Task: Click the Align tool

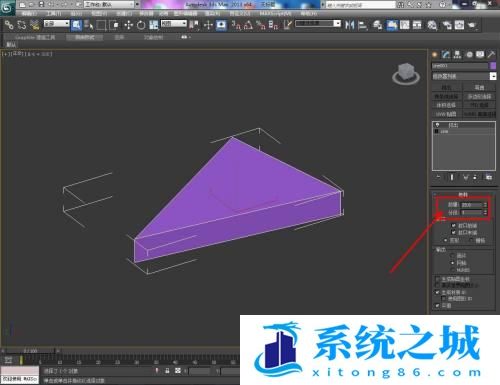Action: (362, 25)
